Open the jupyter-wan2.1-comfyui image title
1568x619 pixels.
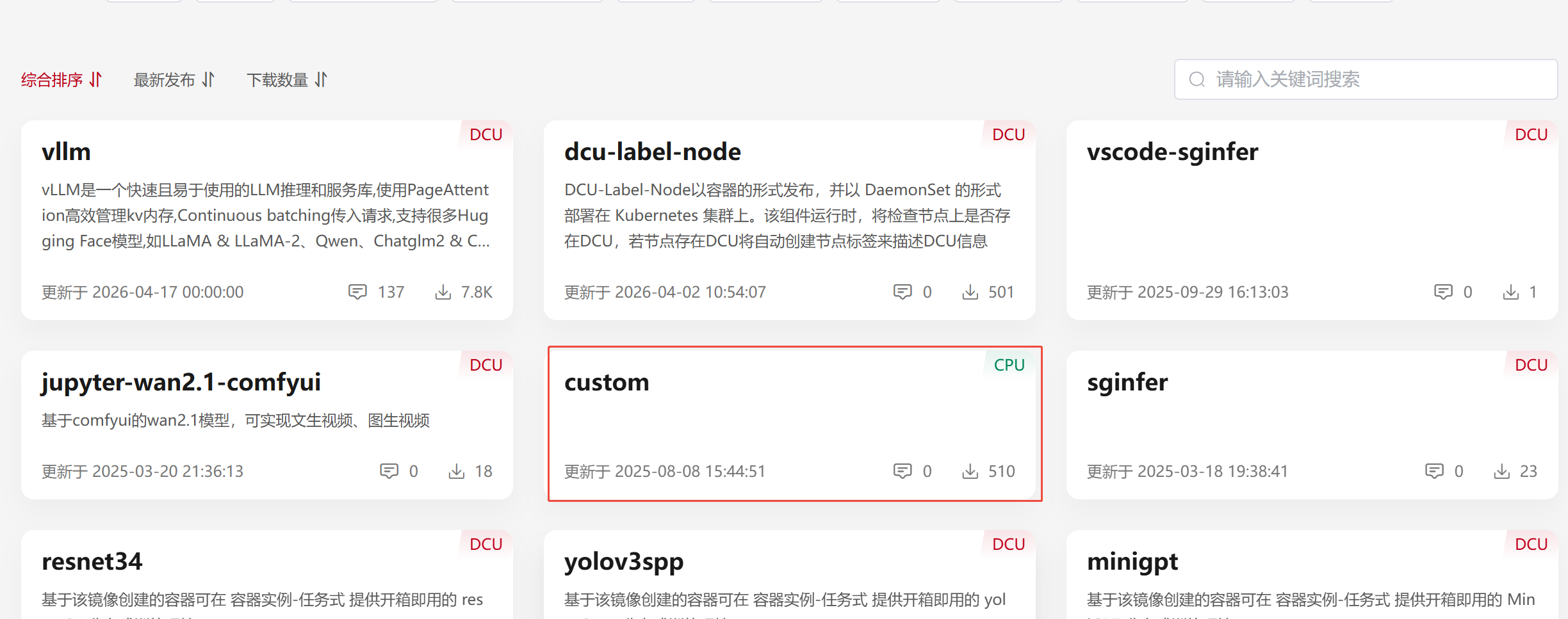tap(181, 383)
